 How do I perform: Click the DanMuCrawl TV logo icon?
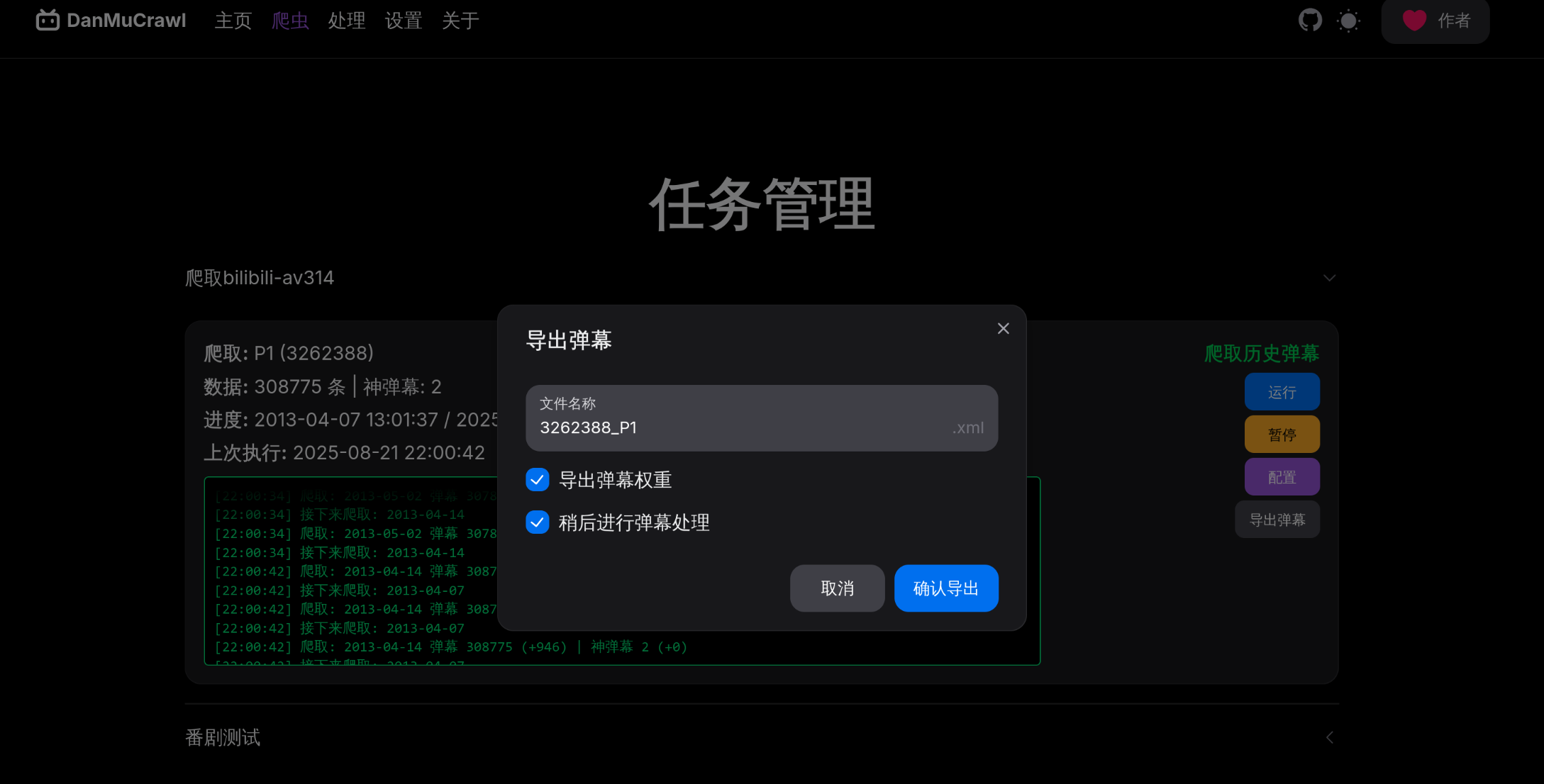(47, 21)
